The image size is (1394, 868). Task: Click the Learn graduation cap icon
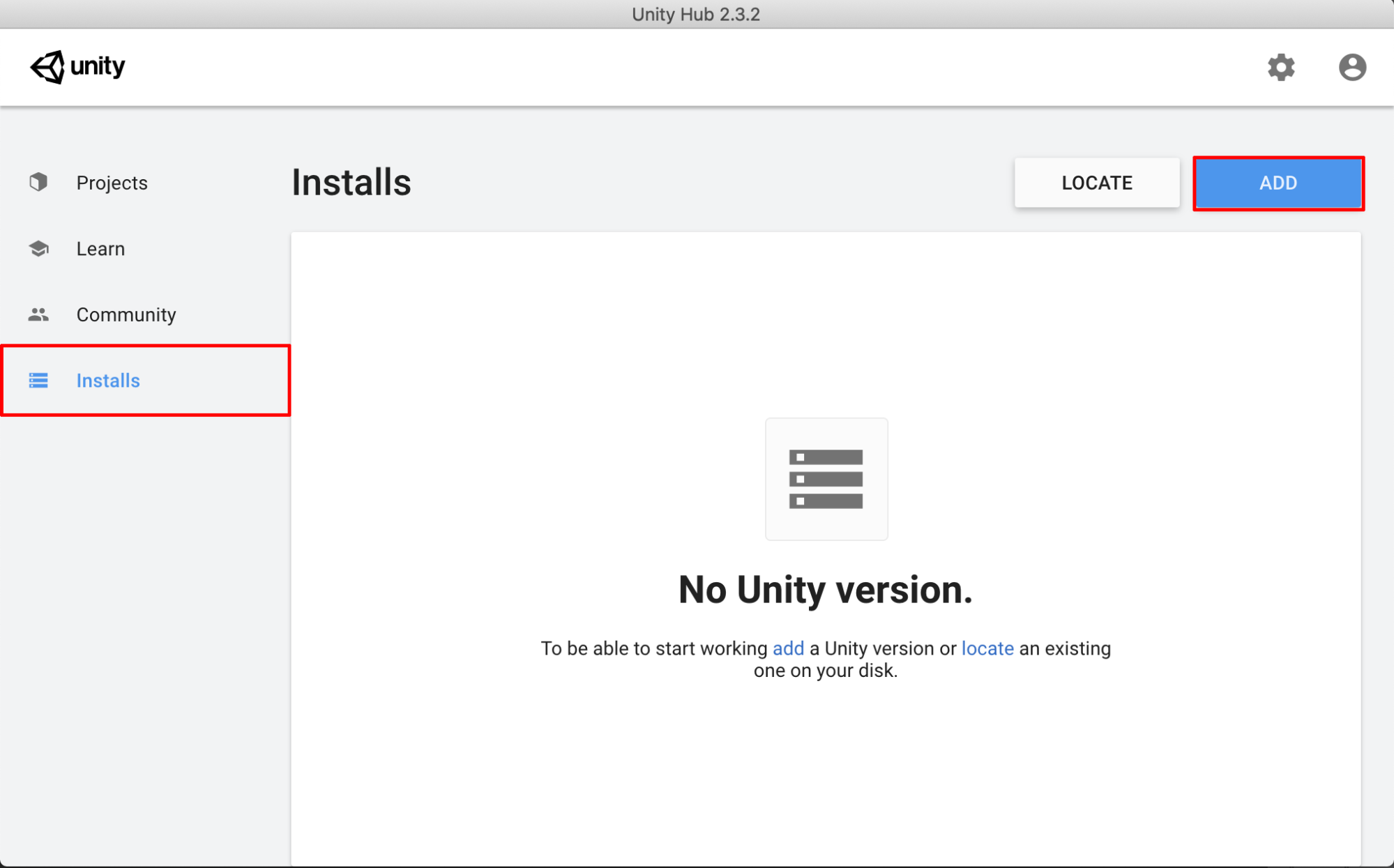pos(38,249)
